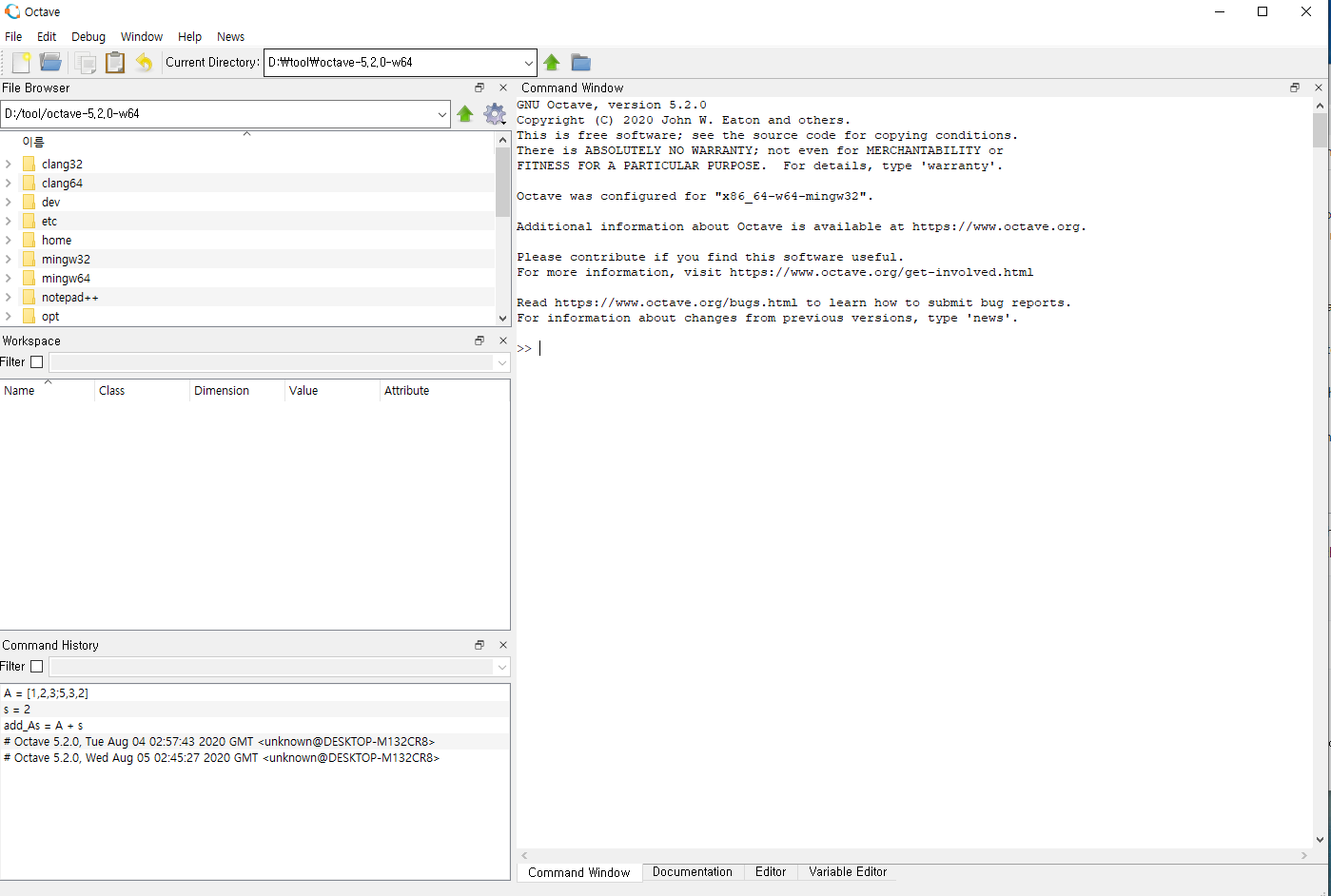Open the News menu
This screenshot has height=896, width=1331.
pos(230,36)
